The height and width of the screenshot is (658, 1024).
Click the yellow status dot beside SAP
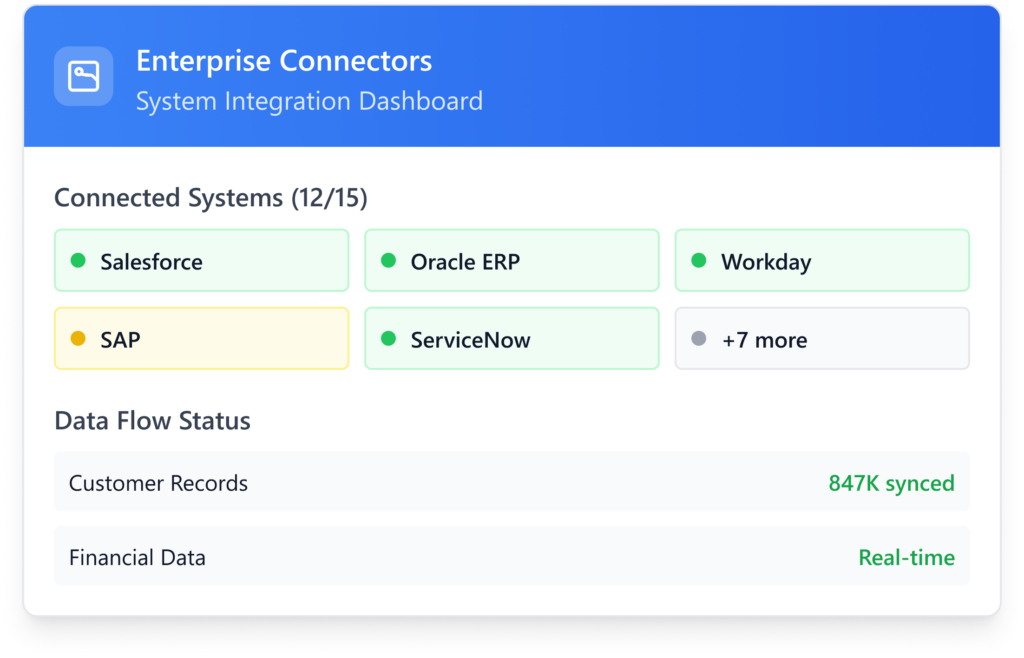[78, 338]
